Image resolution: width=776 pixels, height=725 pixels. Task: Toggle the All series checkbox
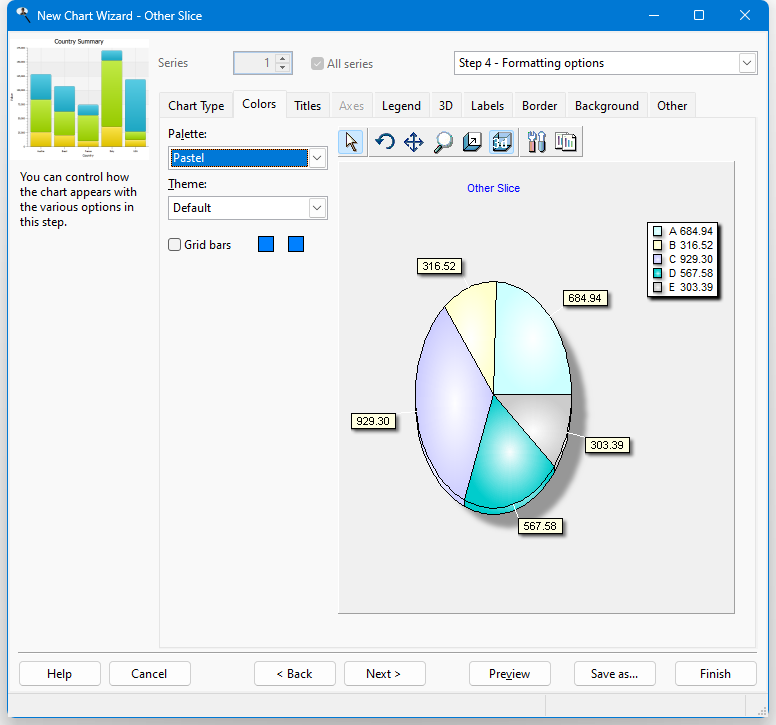[317, 63]
